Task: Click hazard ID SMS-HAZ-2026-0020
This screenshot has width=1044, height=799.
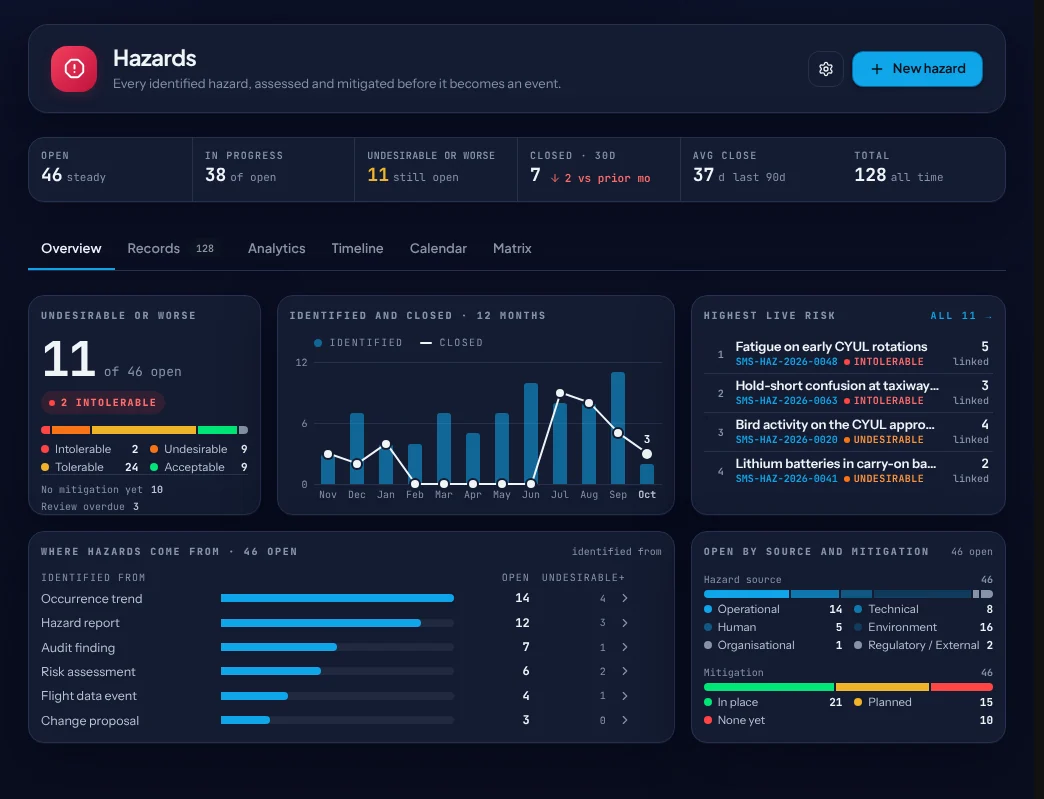Action: pyautogui.click(x=786, y=439)
